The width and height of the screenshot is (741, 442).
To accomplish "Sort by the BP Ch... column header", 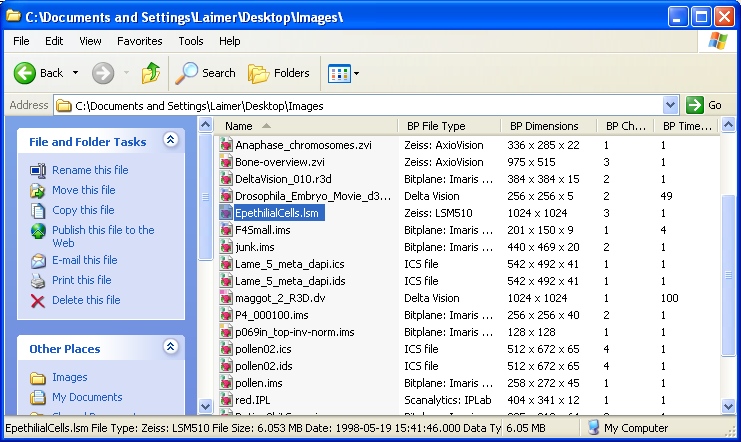I will 625,126.
